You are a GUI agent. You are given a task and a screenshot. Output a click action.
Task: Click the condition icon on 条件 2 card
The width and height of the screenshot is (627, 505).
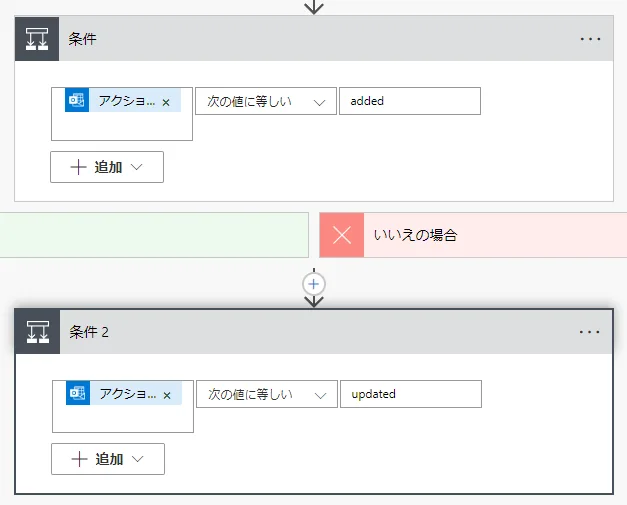[x=38, y=332]
